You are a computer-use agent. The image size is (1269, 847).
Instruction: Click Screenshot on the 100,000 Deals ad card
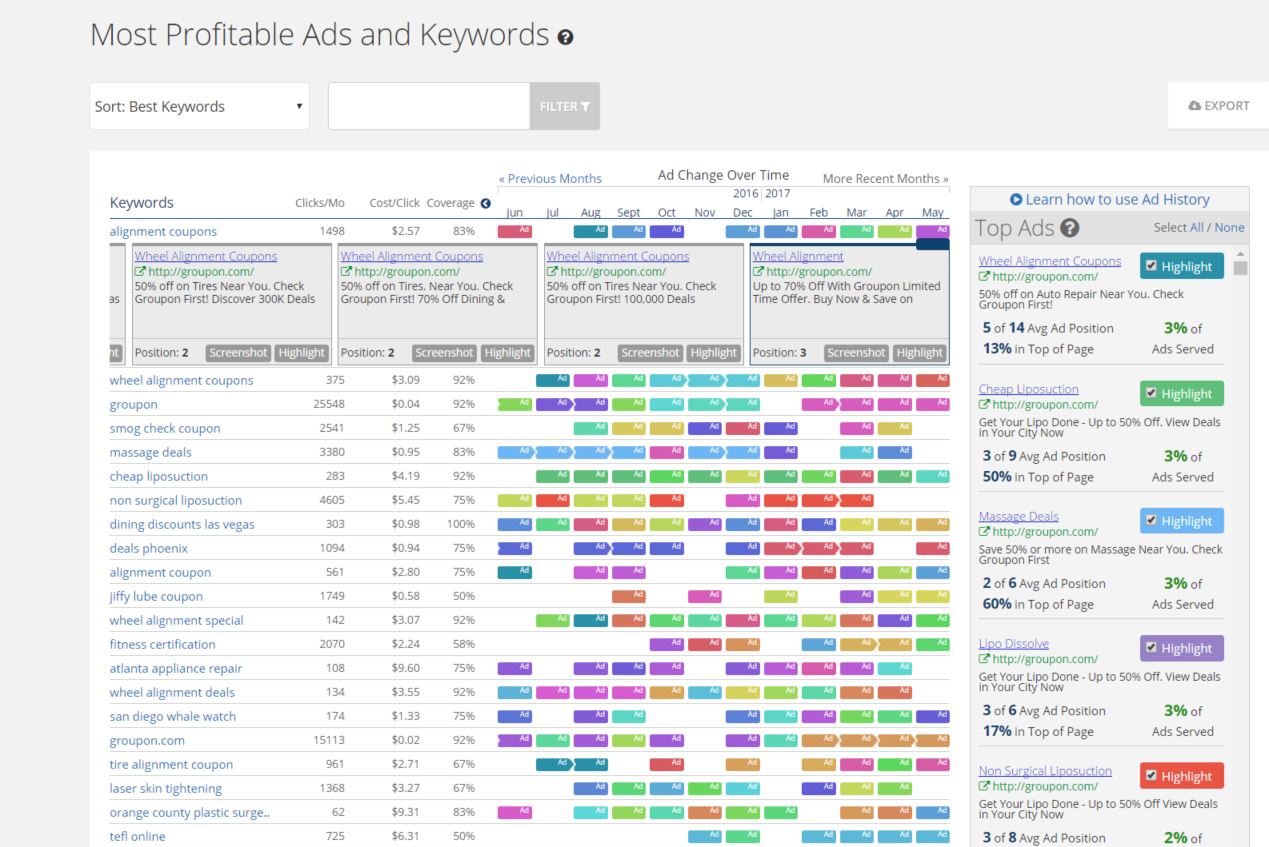click(650, 353)
